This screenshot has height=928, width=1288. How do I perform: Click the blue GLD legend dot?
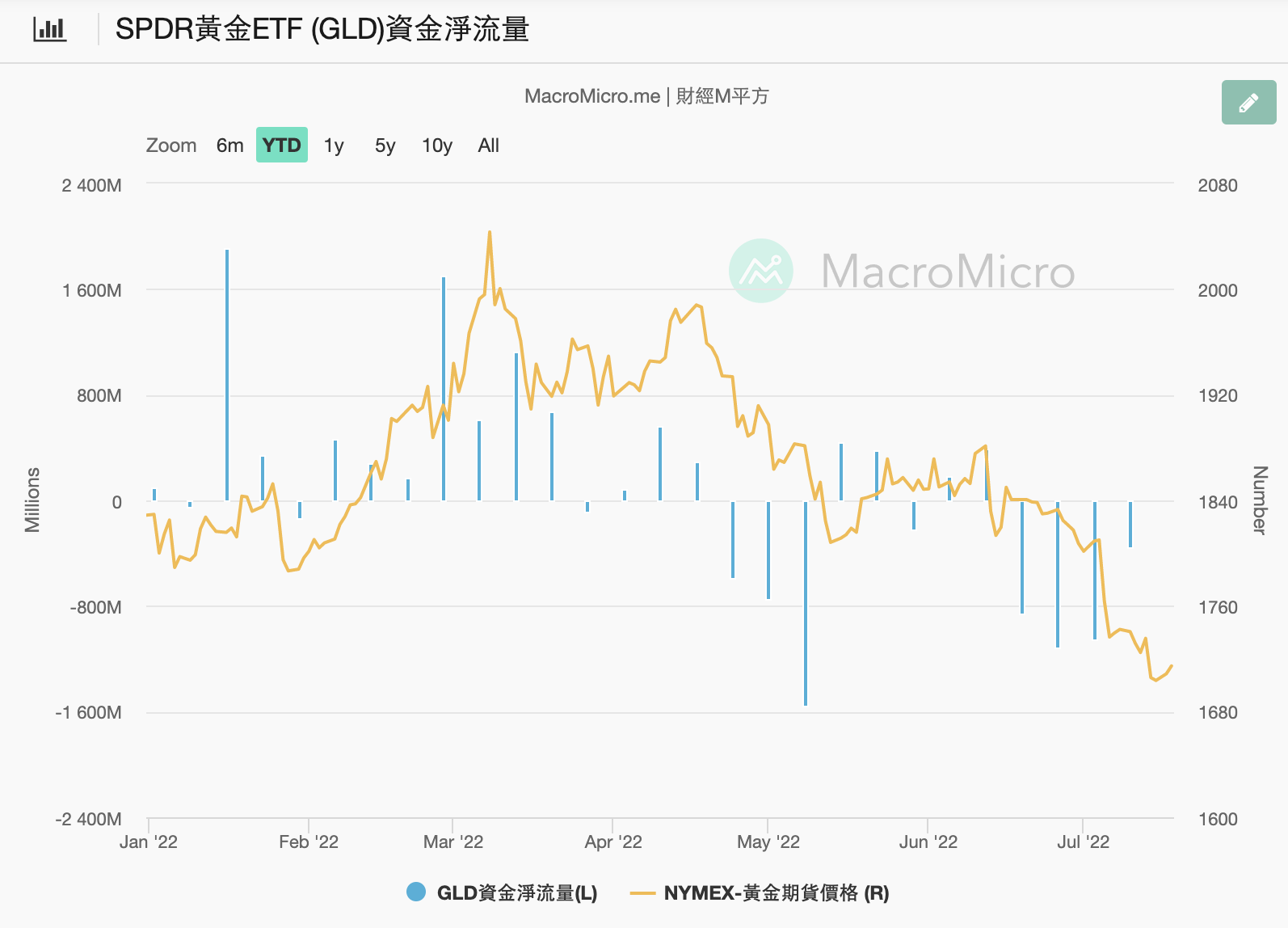[x=416, y=892]
